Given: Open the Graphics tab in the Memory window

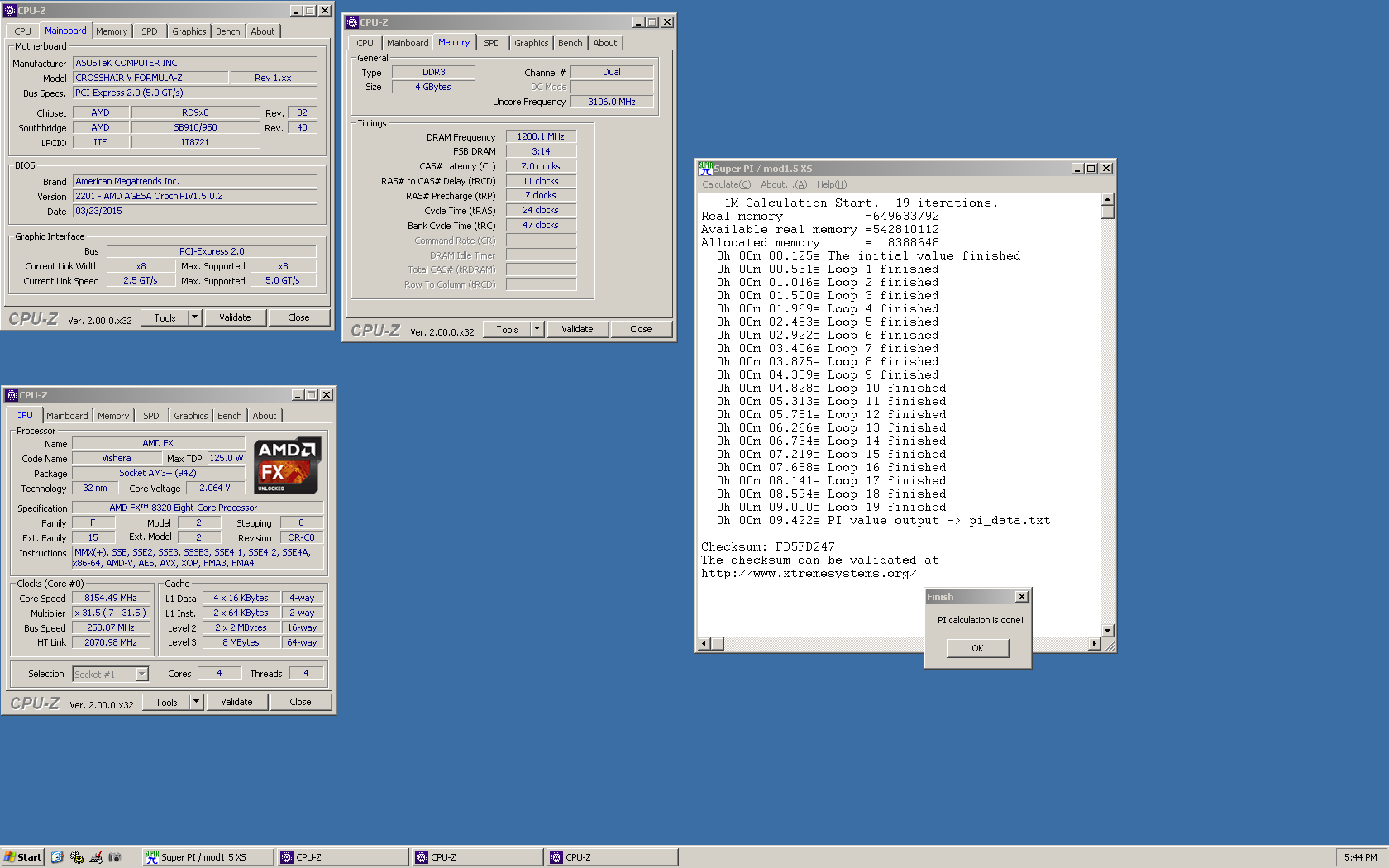Looking at the screenshot, I should (532, 43).
